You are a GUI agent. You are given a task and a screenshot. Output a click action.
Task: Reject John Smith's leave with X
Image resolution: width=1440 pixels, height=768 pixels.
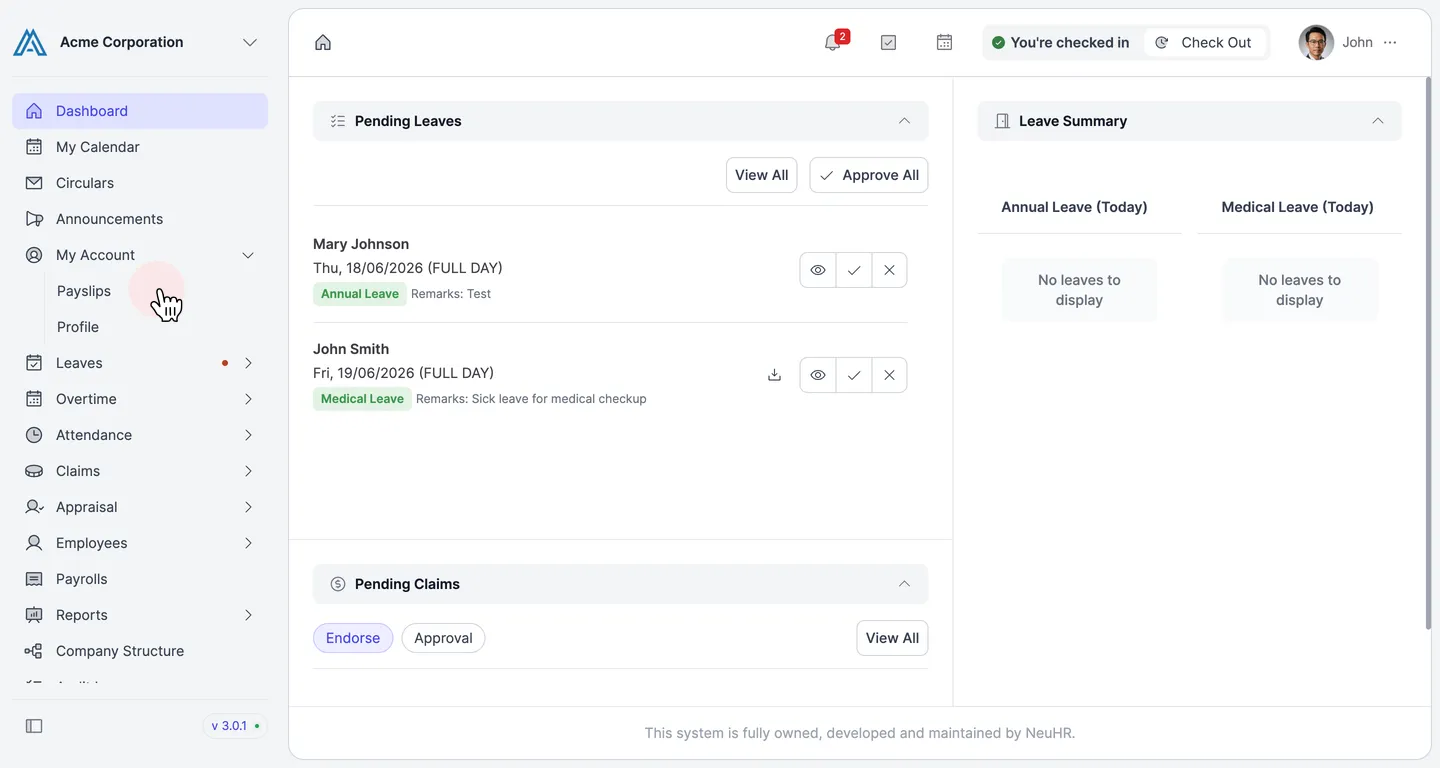point(889,375)
